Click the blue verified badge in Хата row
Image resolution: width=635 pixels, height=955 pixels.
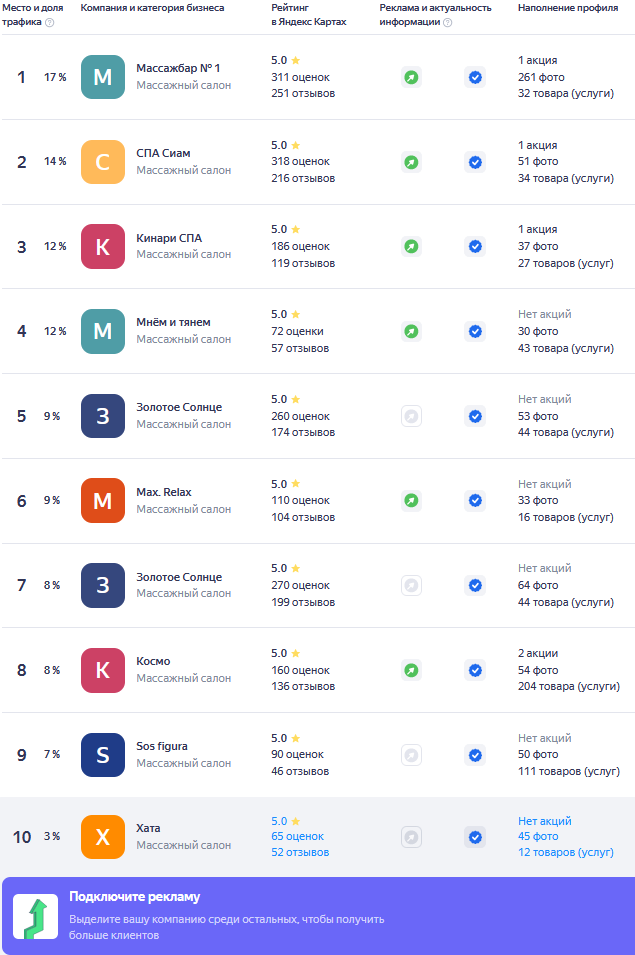click(x=475, y=837)
